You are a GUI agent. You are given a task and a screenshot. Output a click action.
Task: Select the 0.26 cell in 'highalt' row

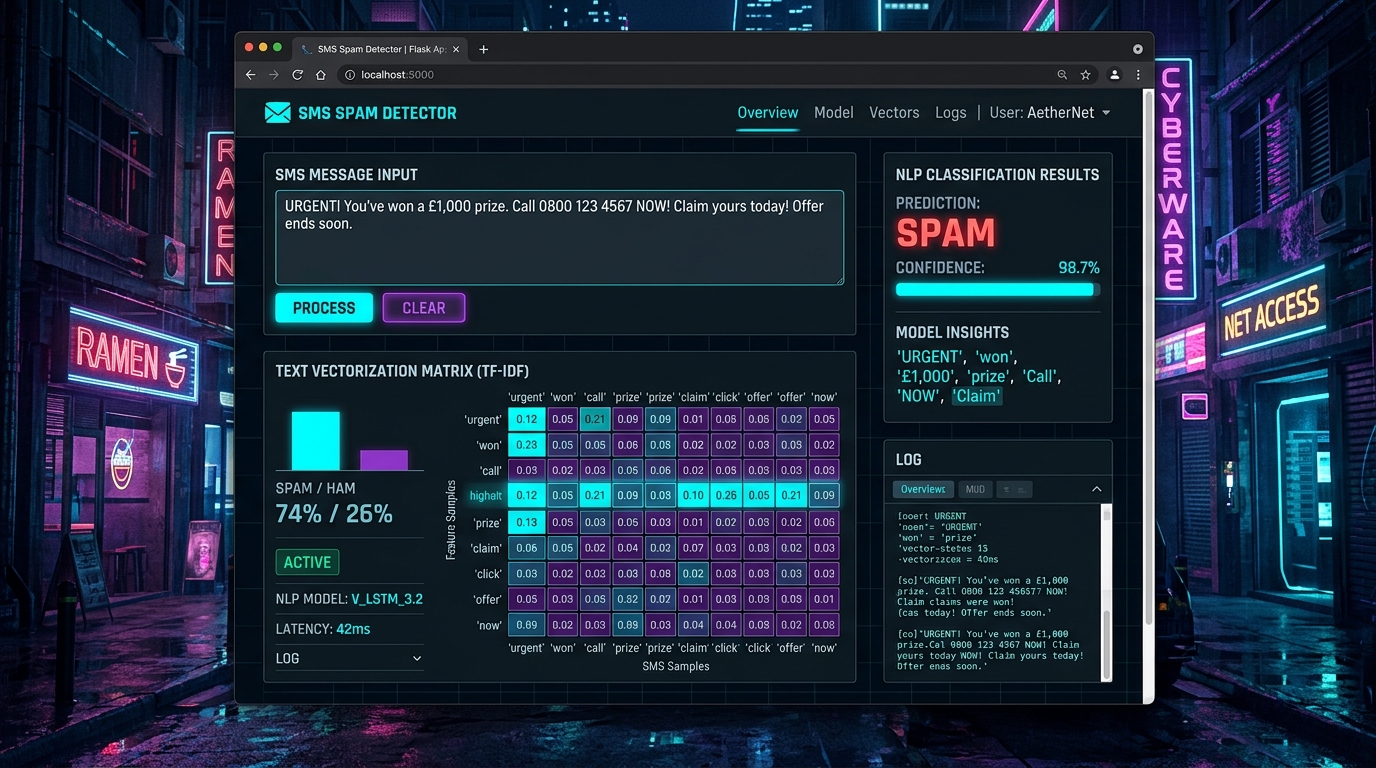coord(726,495)
